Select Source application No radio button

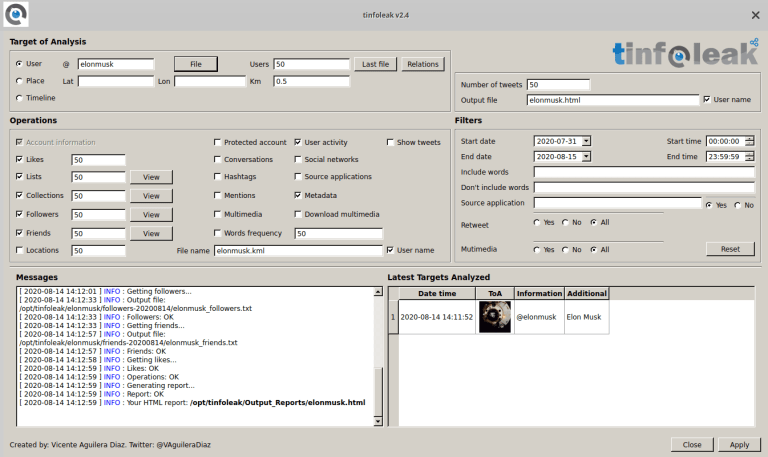click(x=738, y=205)
